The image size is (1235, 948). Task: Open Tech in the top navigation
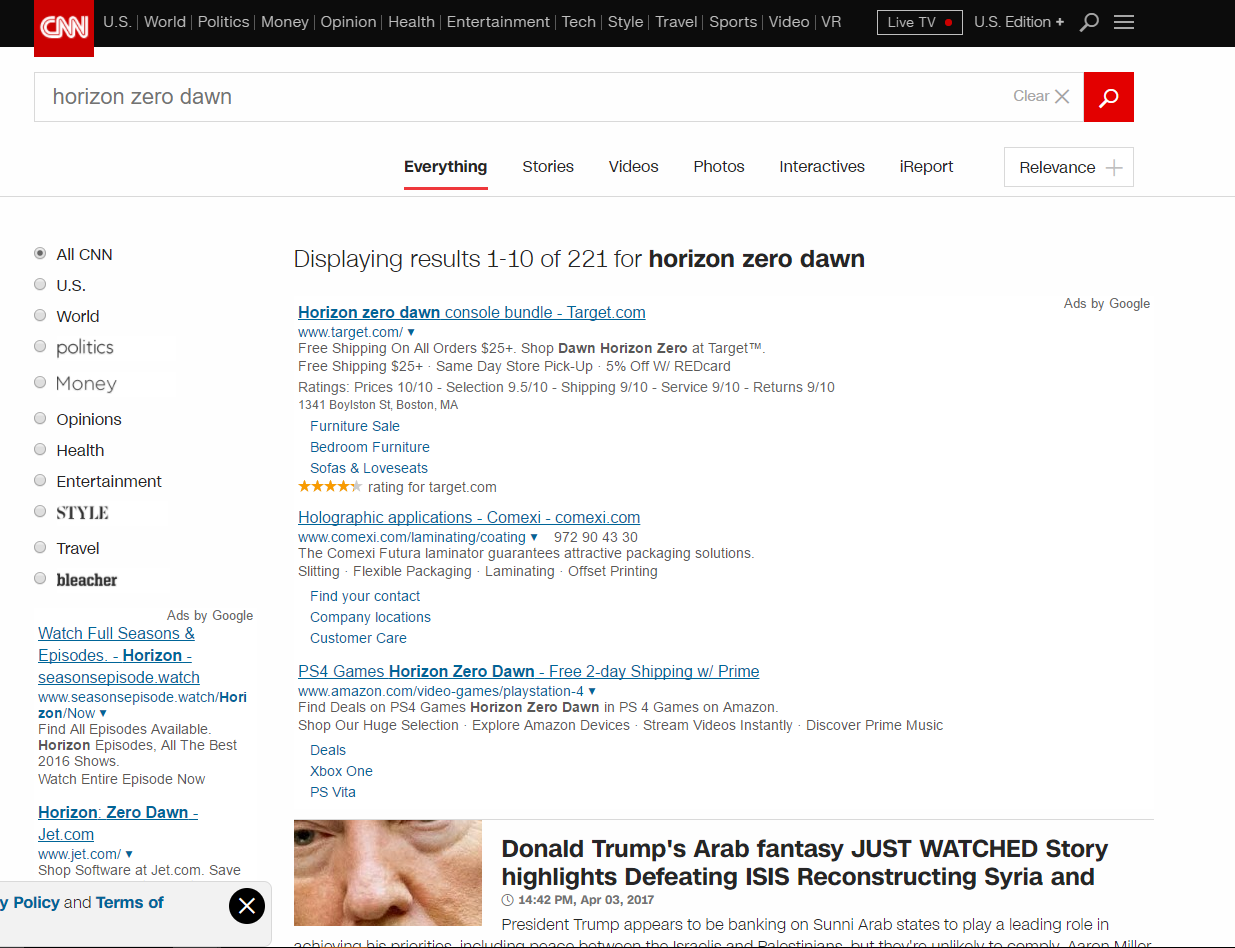pos(579,22)
